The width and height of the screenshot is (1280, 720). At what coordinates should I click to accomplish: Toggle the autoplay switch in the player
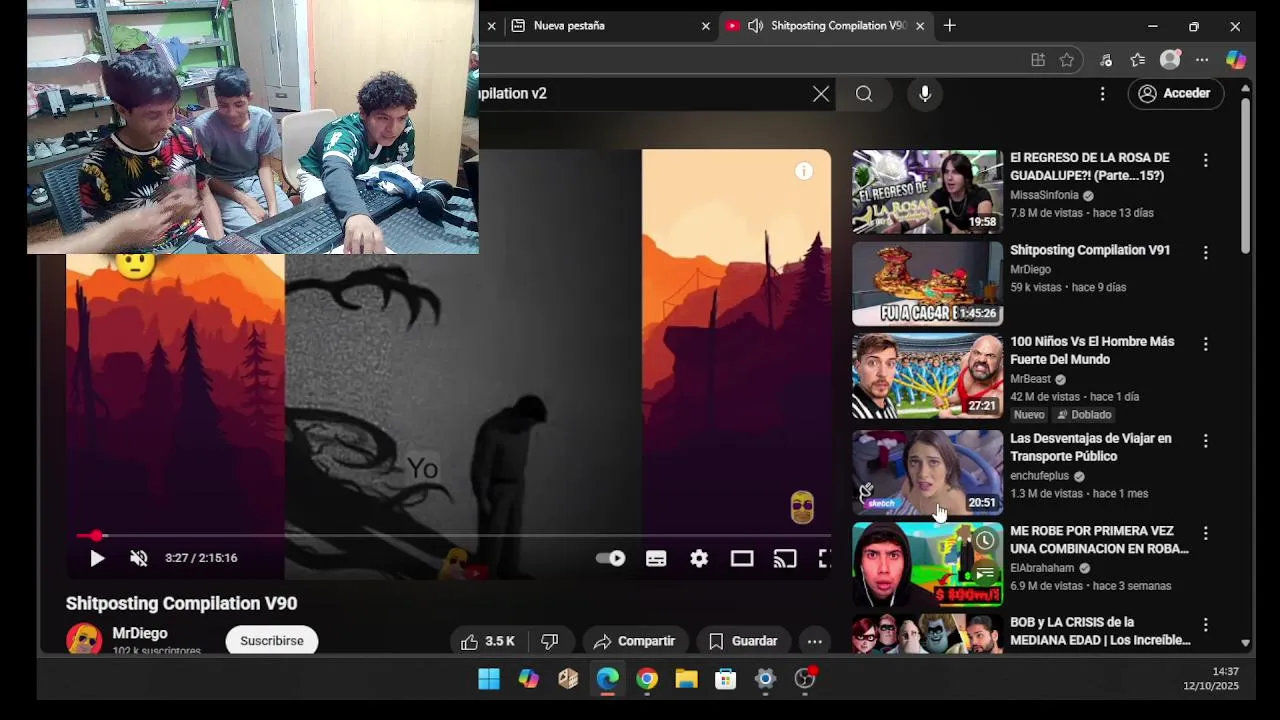[x=610, y=559]
